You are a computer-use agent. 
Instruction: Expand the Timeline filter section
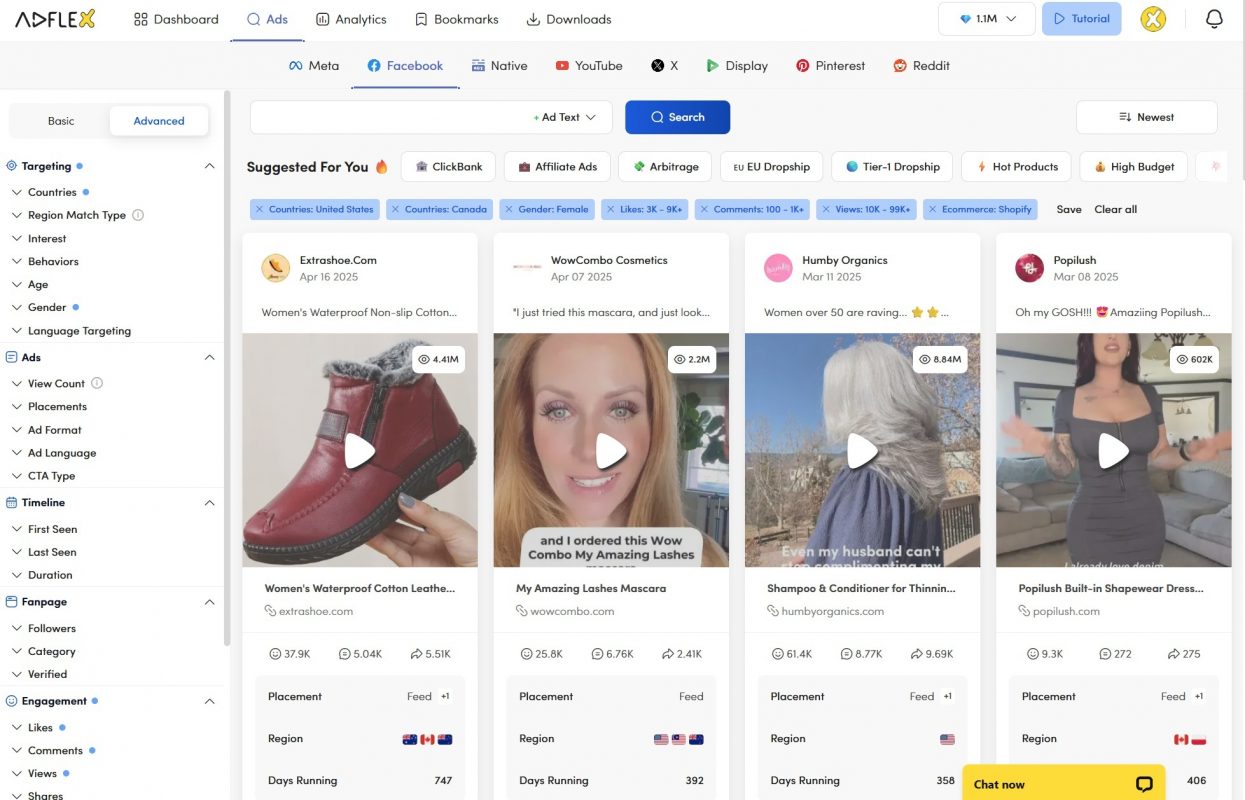[43, 502]
